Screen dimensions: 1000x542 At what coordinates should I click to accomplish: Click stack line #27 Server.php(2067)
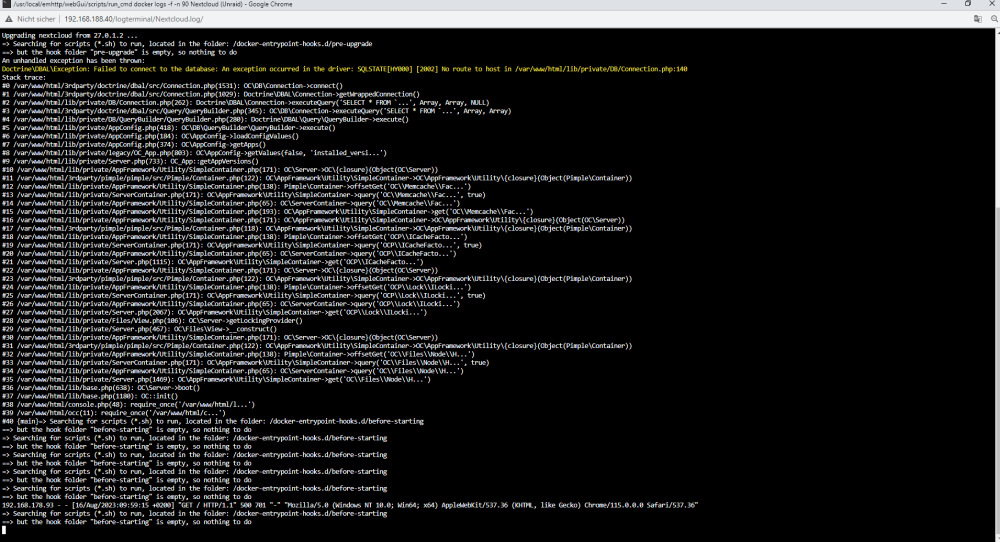(214, 312)
